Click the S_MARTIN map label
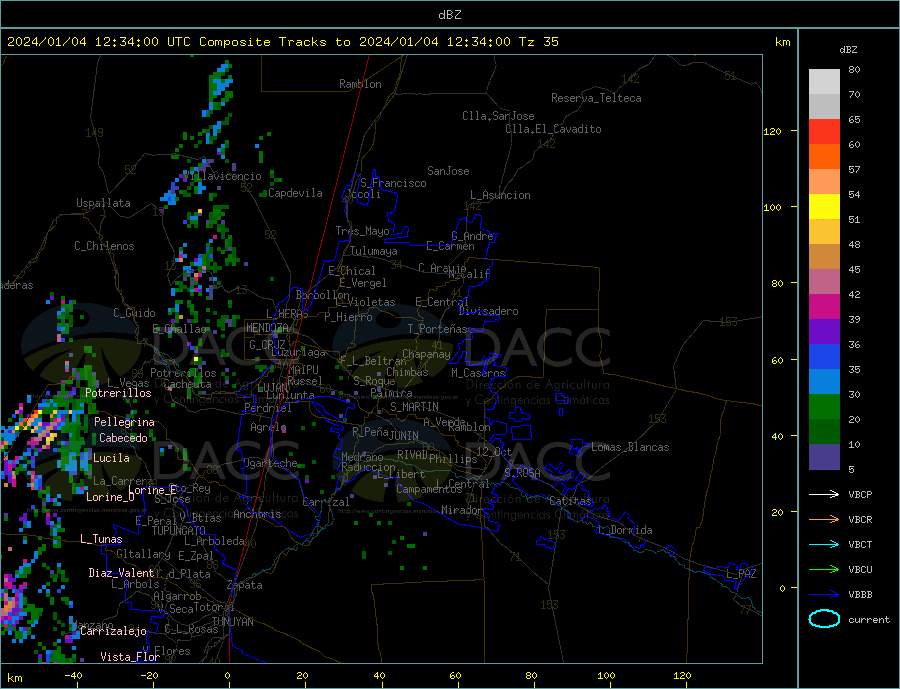This screenshot has height=689, width=900. (x=414, y=407)
